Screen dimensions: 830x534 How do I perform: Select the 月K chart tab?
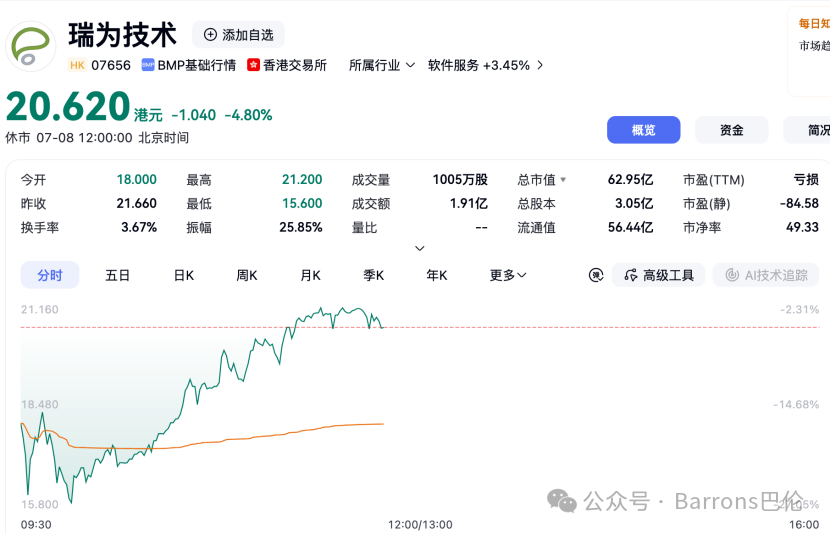pyautogui.click(x=310, y=275)
